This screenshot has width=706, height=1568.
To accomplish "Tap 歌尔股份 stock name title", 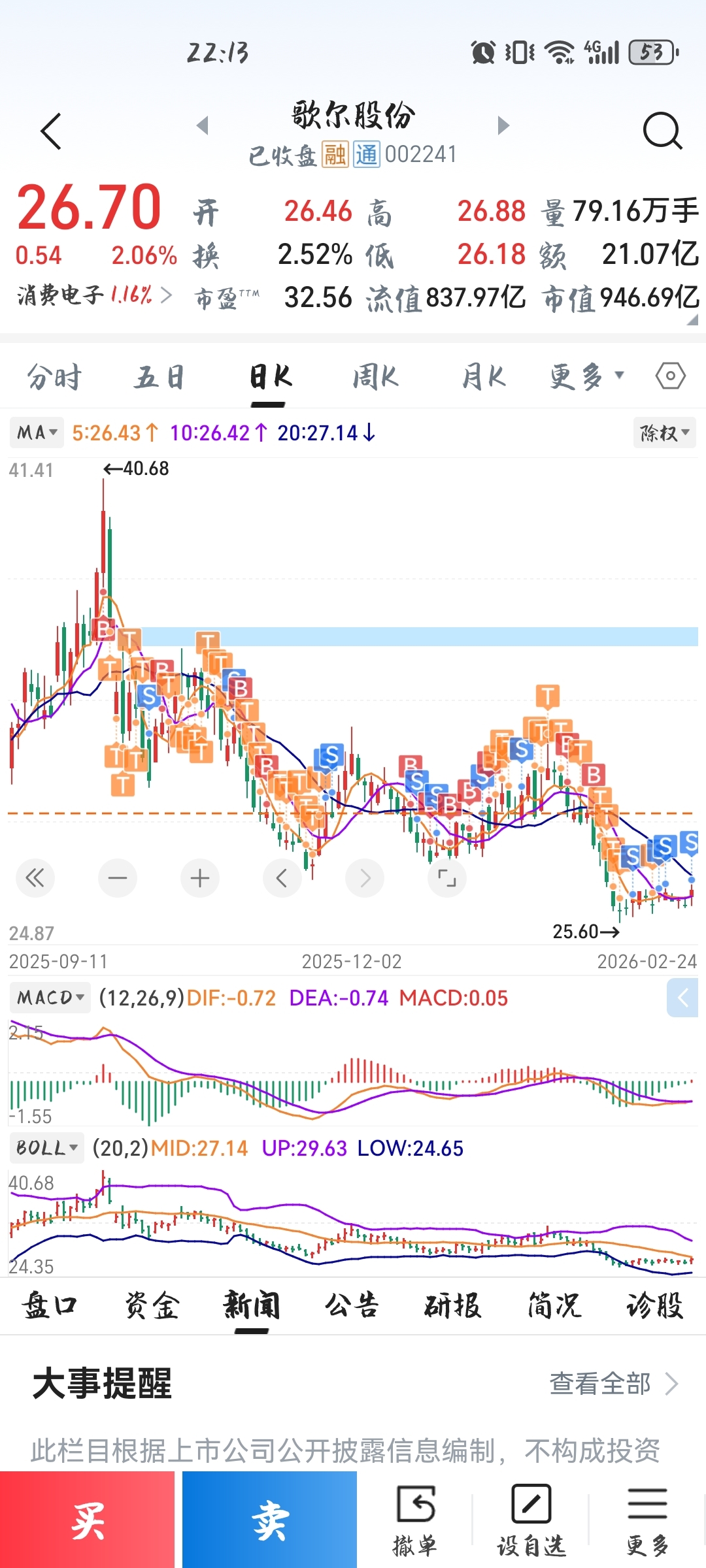I will (x=353, y=116).
